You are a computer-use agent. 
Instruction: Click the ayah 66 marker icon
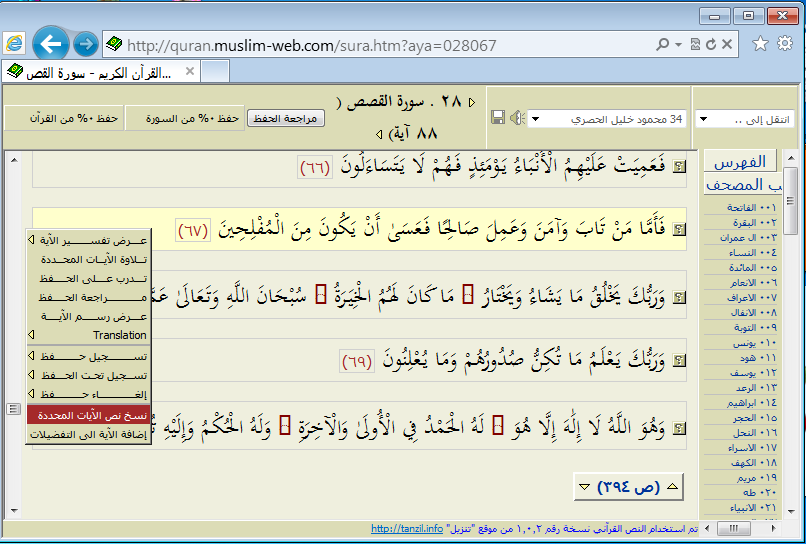[680, 167]
